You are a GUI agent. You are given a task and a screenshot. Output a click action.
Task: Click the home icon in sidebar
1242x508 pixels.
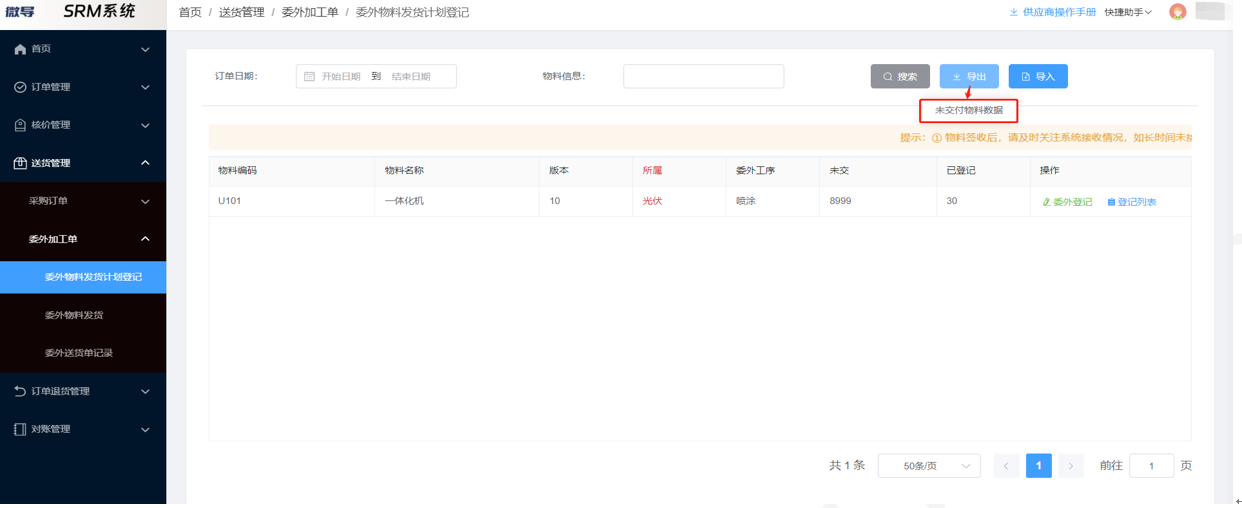[x=20, y=49]
